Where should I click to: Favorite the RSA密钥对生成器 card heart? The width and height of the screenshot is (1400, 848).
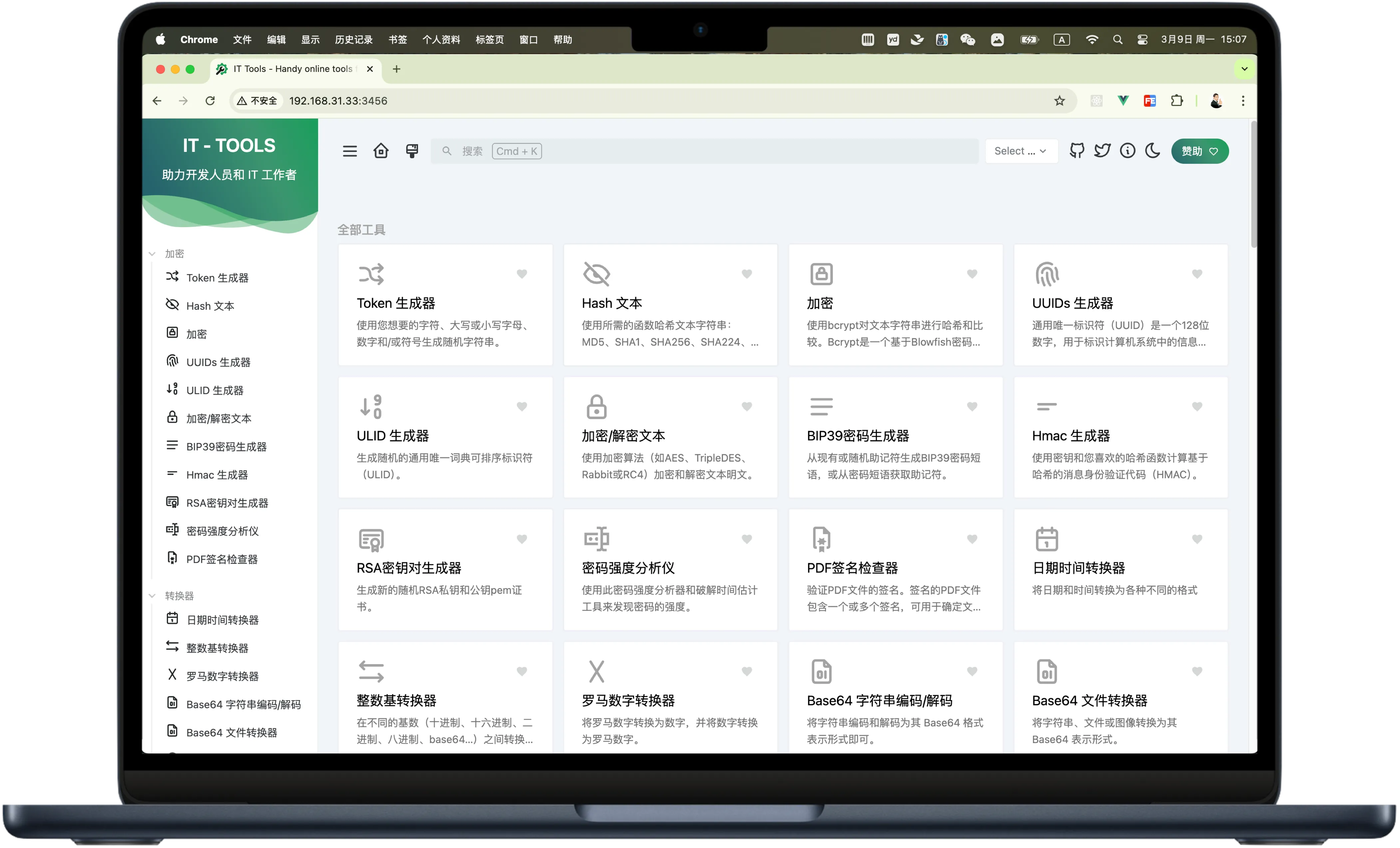tap(522, 539)
